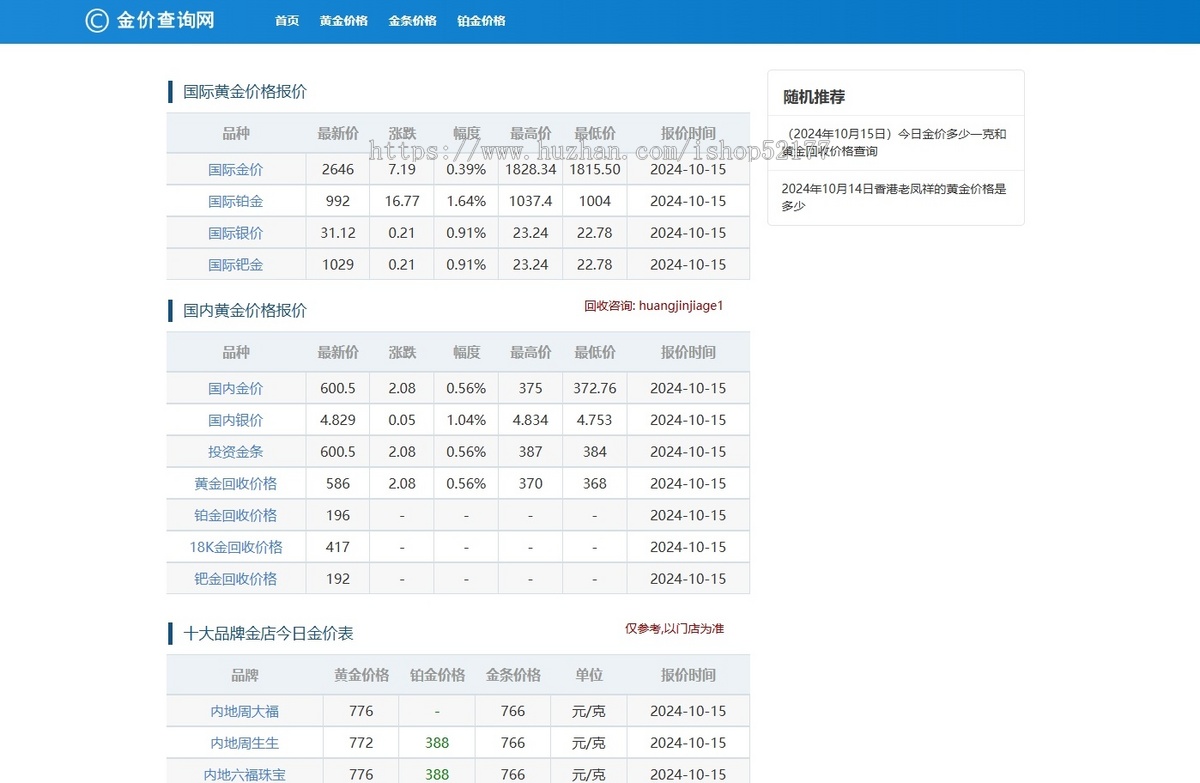
Task: Click the 国际金价 high value 1828.34
Action: 530,170
